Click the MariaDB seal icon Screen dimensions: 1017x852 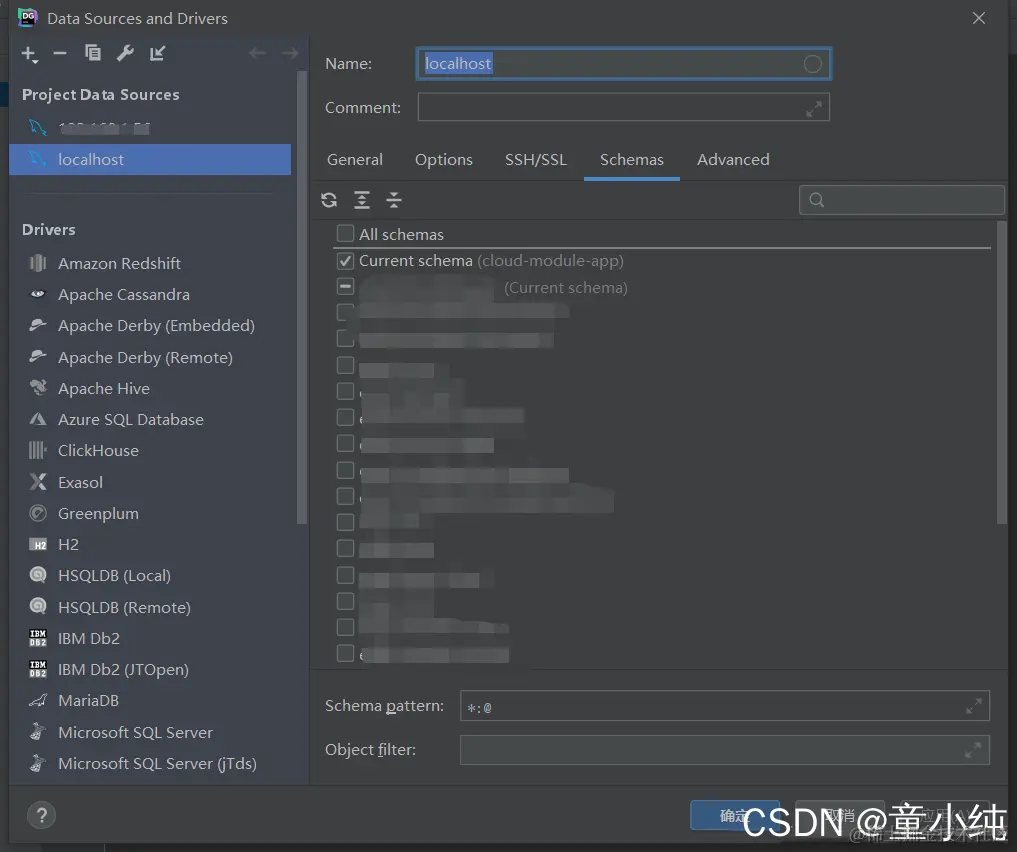[x=38, y=700]
